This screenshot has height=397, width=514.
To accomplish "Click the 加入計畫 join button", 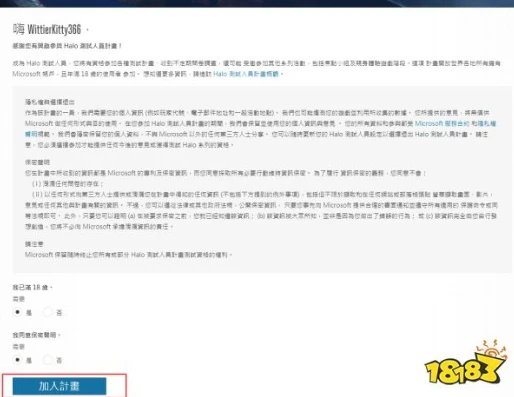I will coord(59,386).
